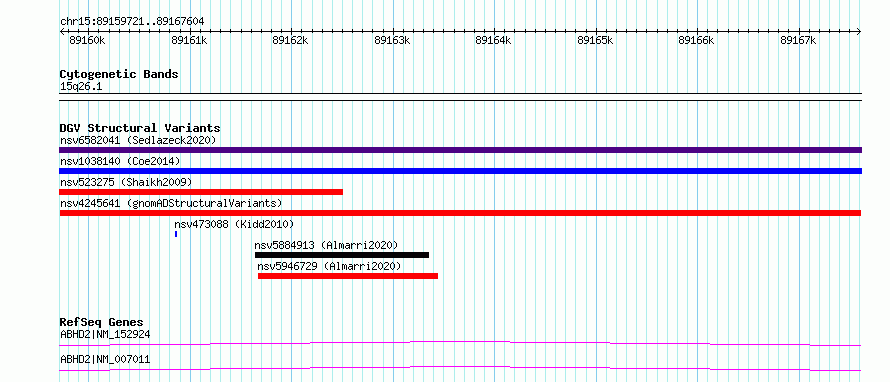Click the nsv473088 (Kidd2010) label
The height and width of the screenshot is (382, 890).
[x=234, y=224]
